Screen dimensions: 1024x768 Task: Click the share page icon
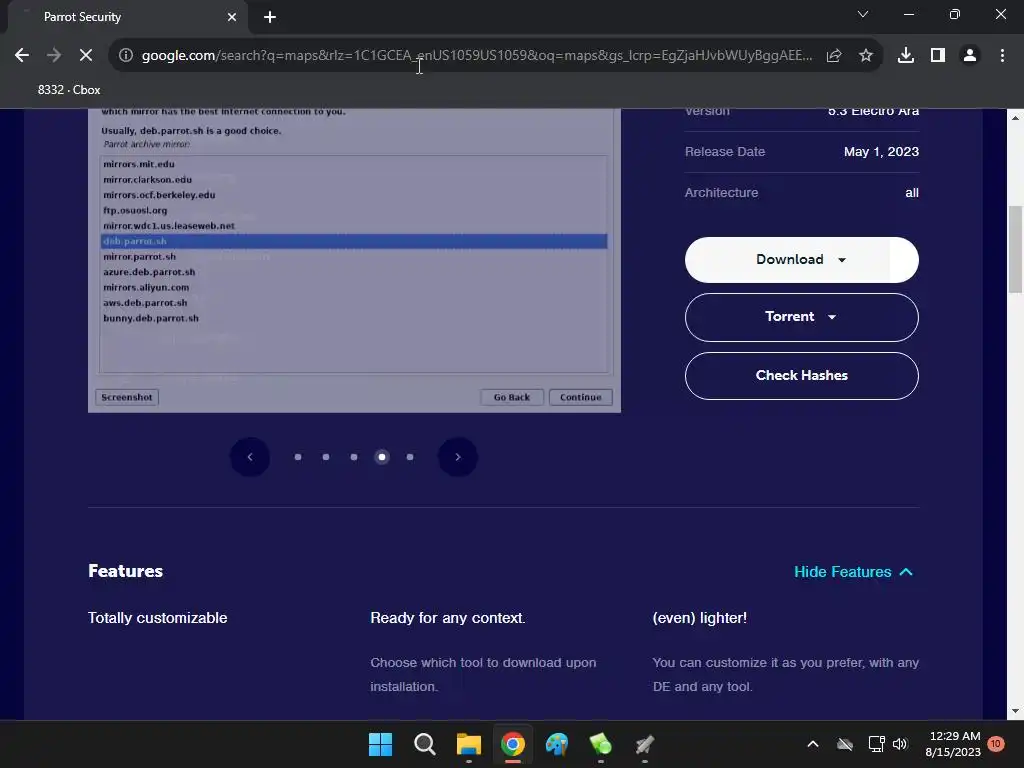(x=834, y=56)
